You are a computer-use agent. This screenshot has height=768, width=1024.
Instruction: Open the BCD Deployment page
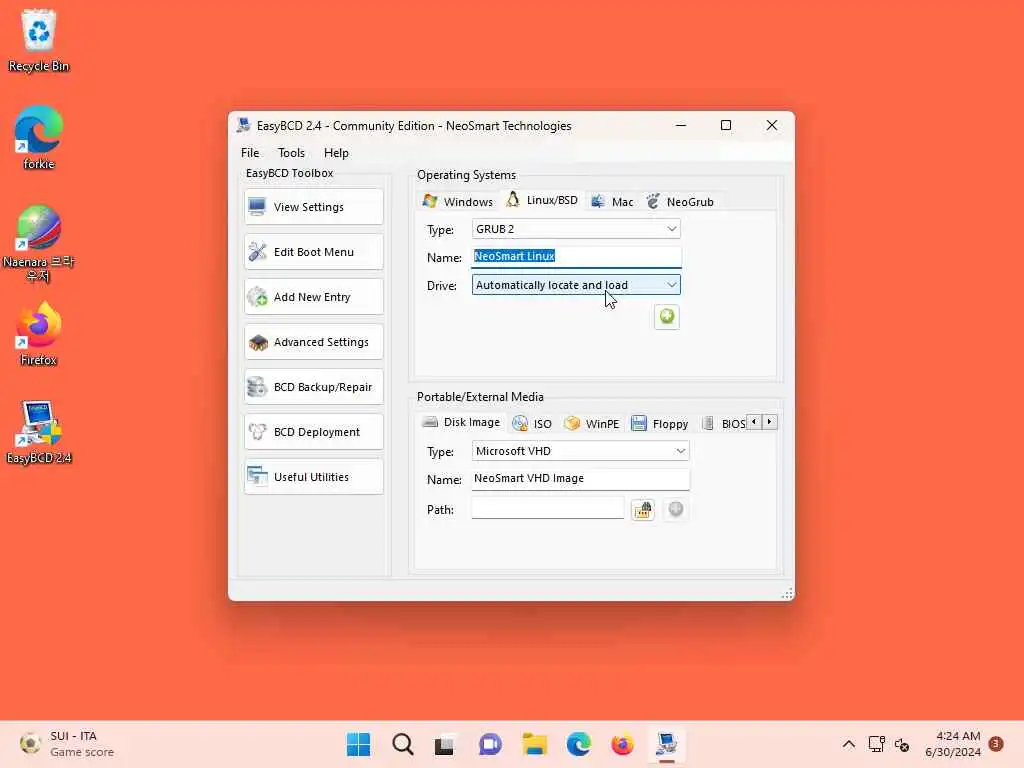(x=313, y=432)
